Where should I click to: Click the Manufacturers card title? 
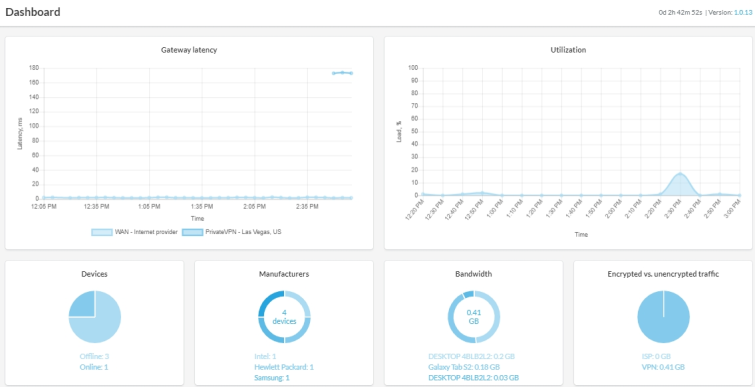point(284,274)
